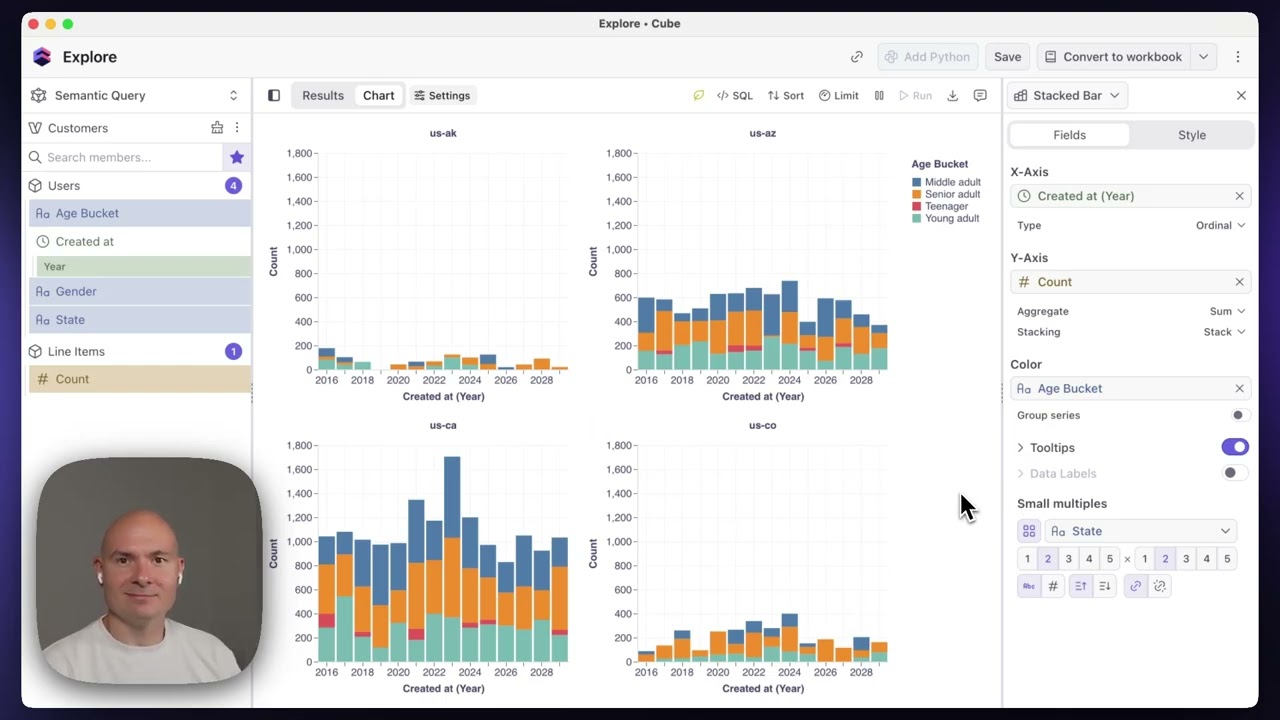Toggle the left sidebar panel icon

(x=274, y=96)
